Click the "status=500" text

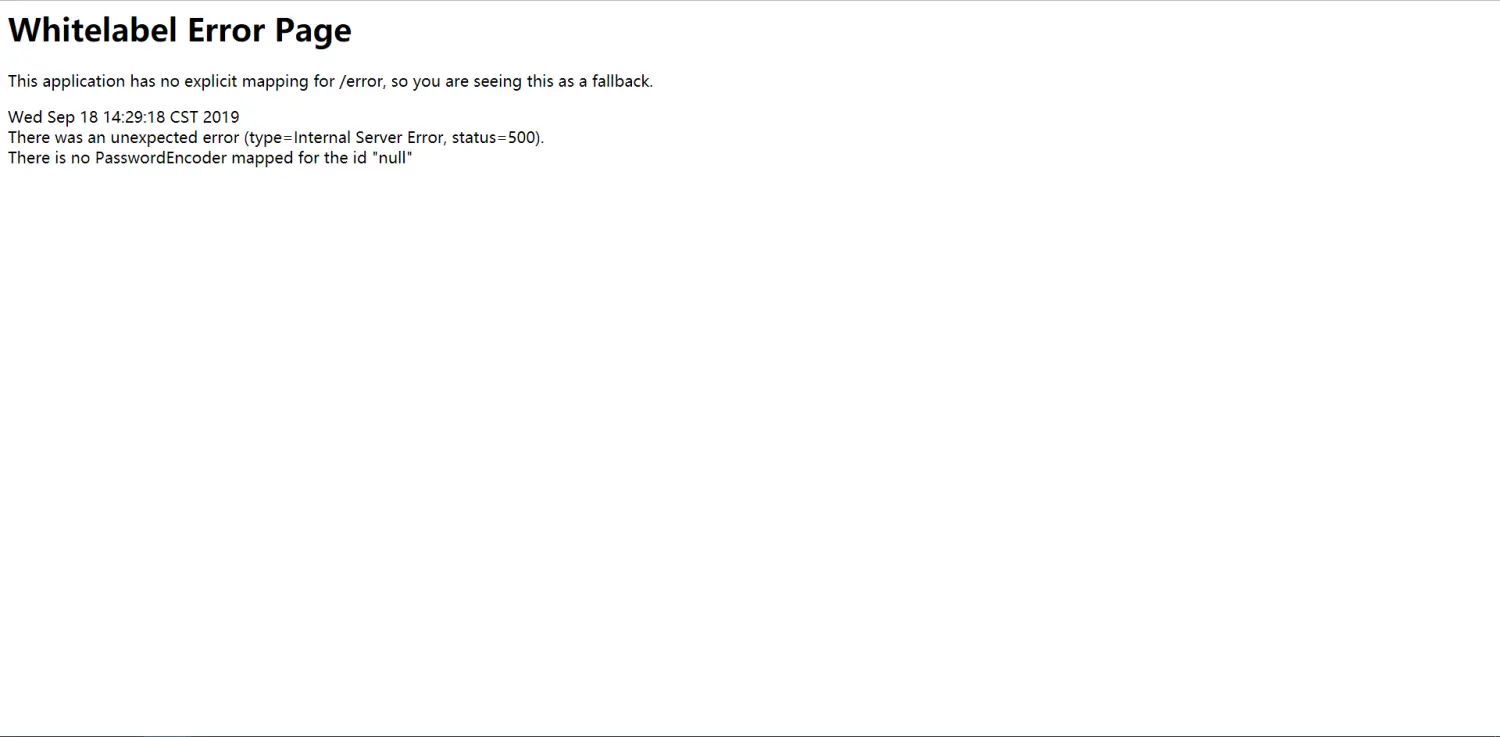pos(495,138)
